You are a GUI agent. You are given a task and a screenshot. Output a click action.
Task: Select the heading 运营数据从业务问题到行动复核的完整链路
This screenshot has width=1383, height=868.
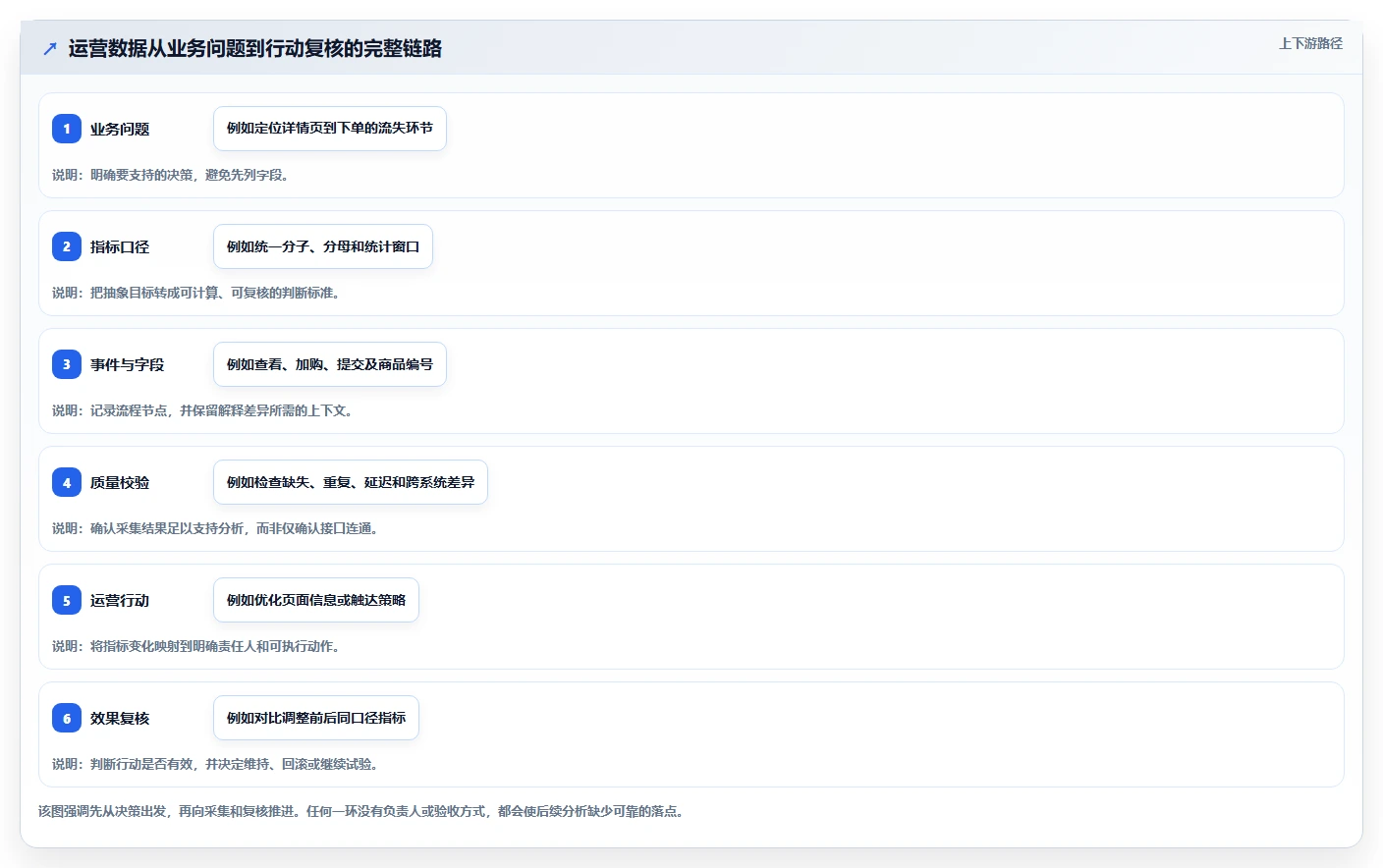click(x=255, y=48)
